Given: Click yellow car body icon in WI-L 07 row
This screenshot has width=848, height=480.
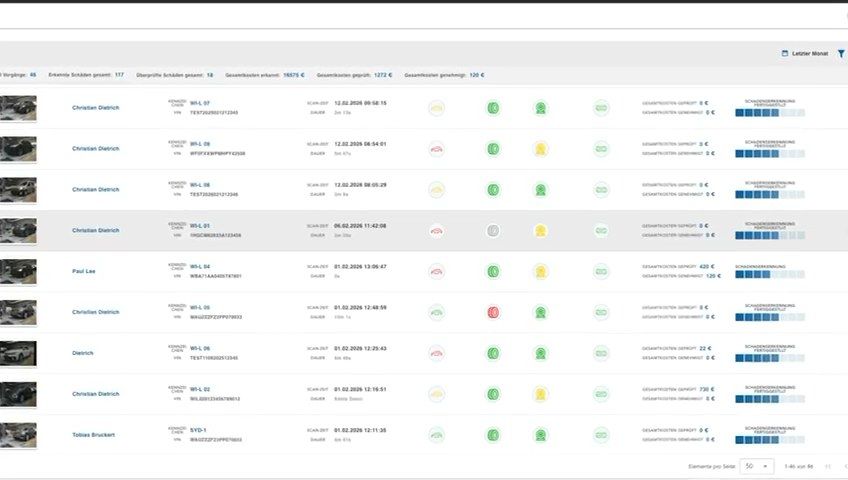Looking at the screenshot, I should pyautogui.click(x=436, y=108).
